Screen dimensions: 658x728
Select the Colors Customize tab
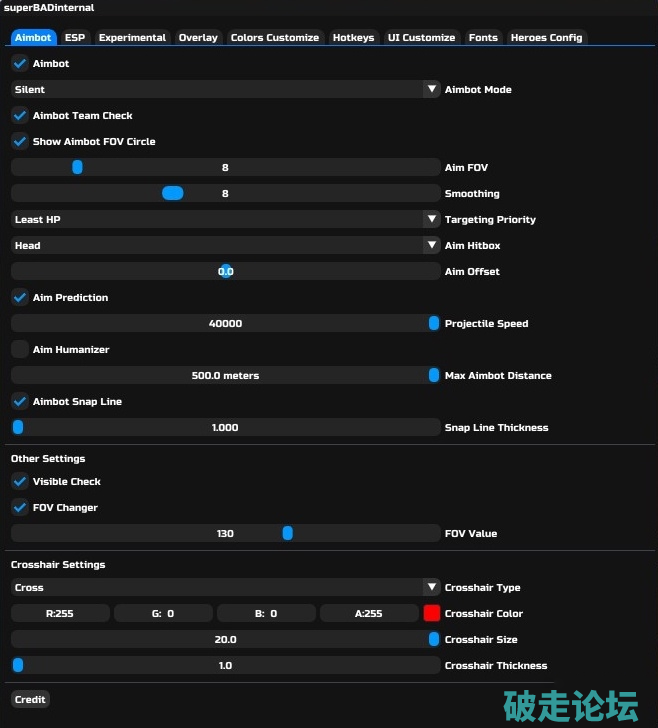274,38
